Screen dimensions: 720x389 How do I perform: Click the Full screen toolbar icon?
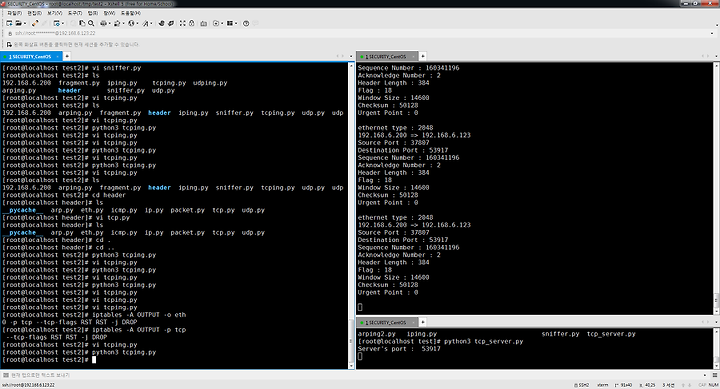pos(182,23)
